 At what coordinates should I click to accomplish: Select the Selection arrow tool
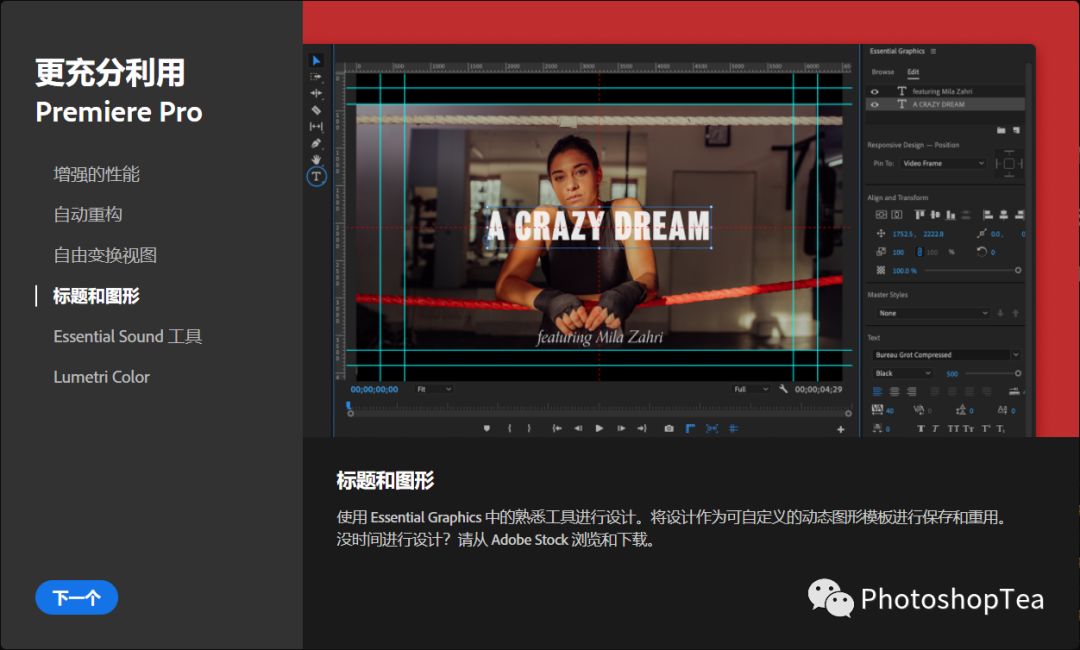316,61
